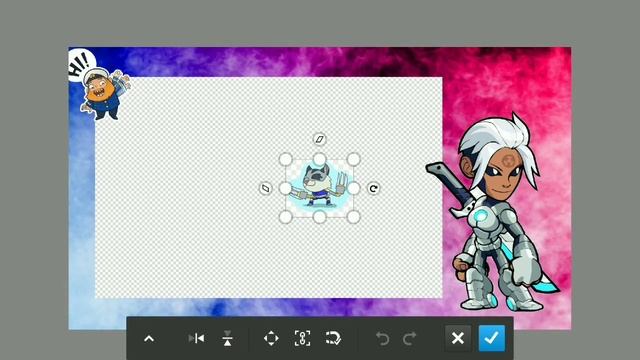The height and width of the screenshot is (360, 640).
Task: Click the left-middle resize handle
Action: point(286,188)
